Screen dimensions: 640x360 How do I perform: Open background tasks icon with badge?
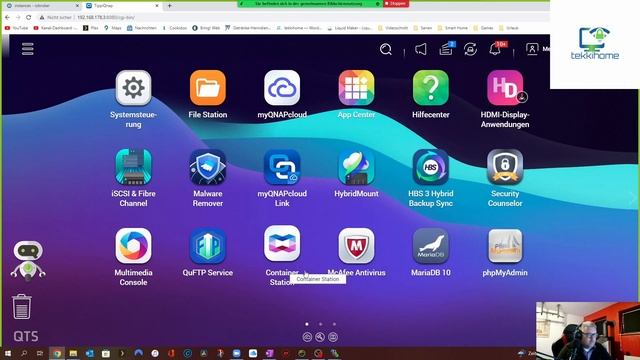pyautogui.click(x=446, y=49)
